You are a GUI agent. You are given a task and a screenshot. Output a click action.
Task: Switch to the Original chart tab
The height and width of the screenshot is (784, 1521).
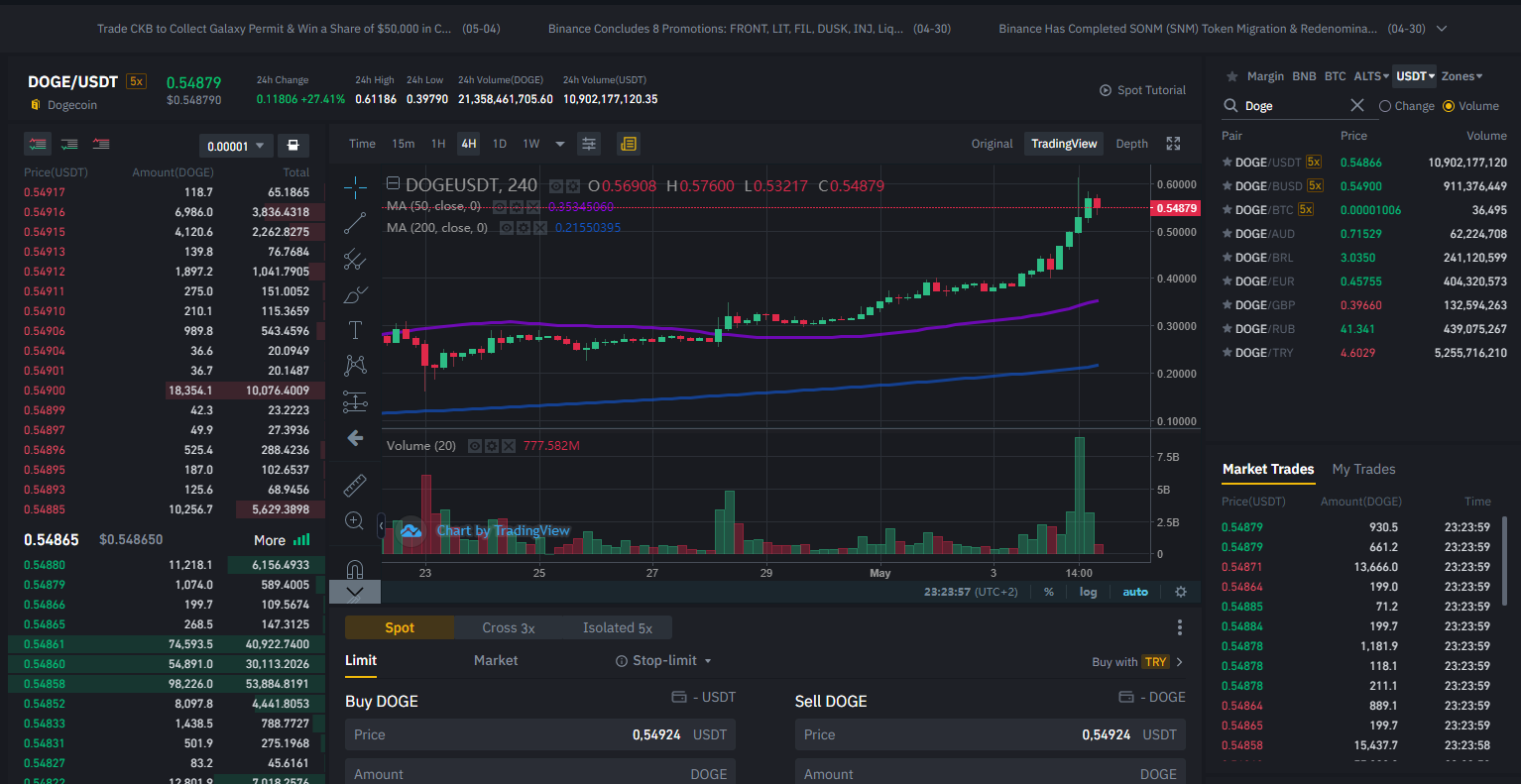click(993, 144)
